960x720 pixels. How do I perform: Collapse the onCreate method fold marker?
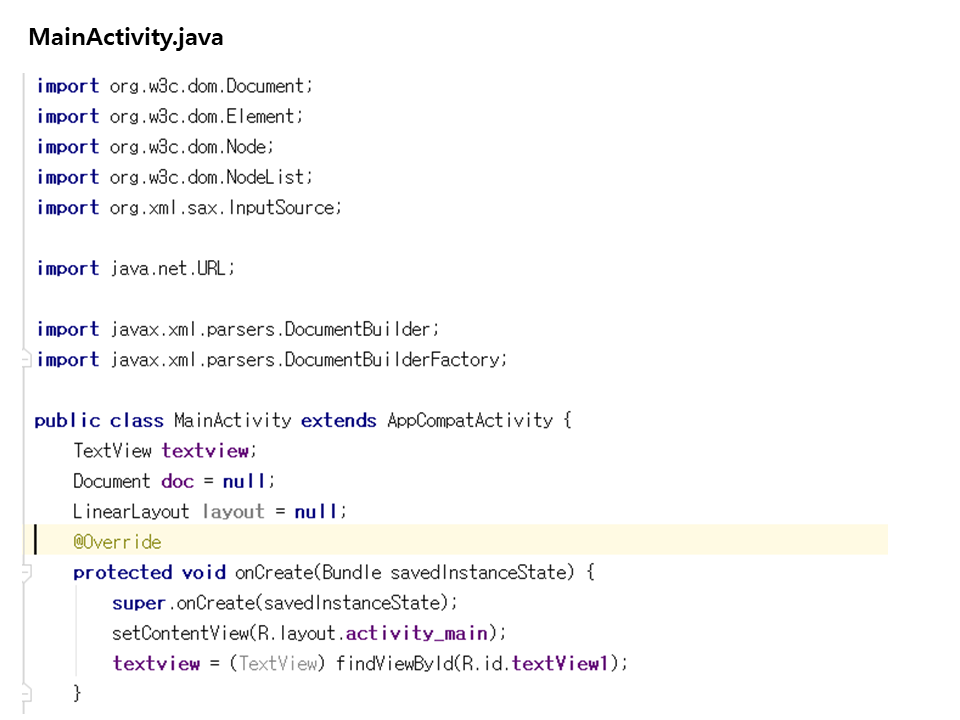point(27,573)
